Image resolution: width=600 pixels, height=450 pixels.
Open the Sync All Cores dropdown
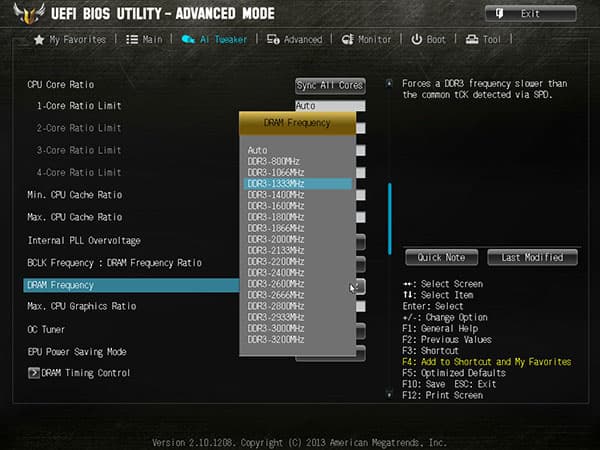click(x=330, y=85)
